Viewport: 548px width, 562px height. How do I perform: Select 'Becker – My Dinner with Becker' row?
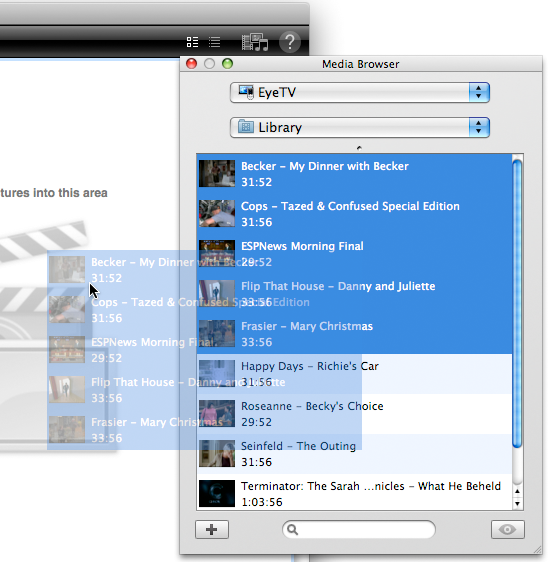[x=354, y=174]
